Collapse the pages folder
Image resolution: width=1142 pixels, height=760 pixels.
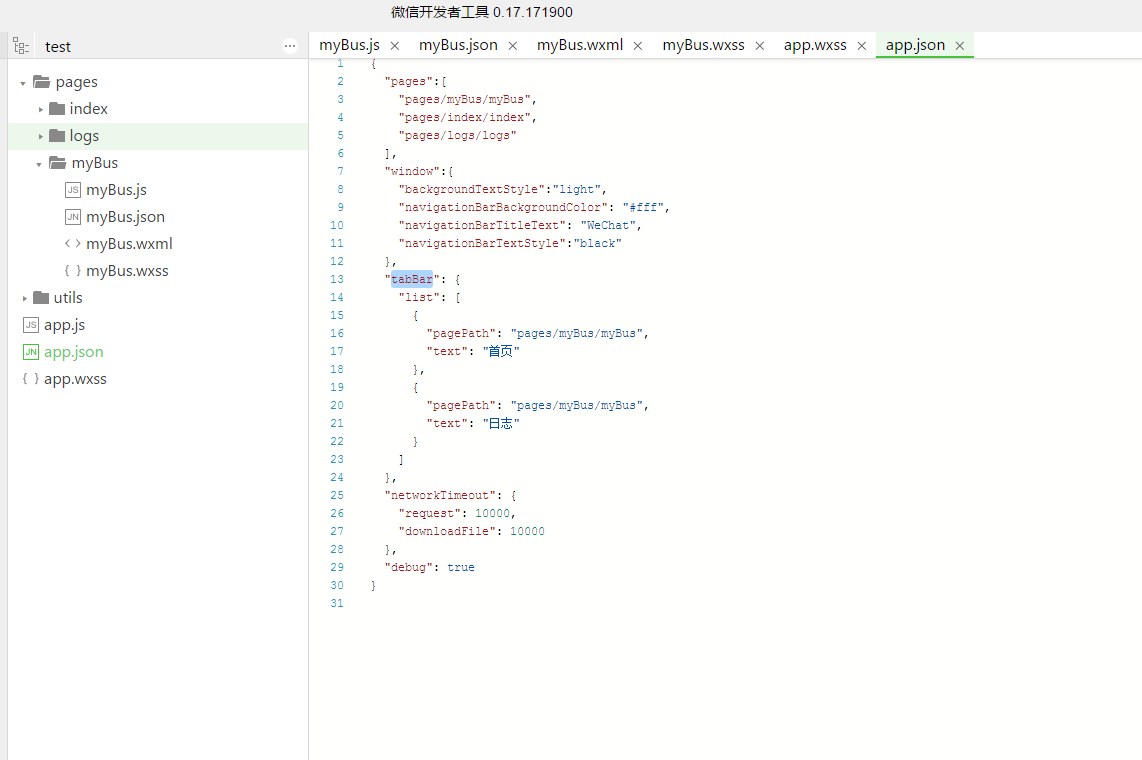click(x=23, y=83)
